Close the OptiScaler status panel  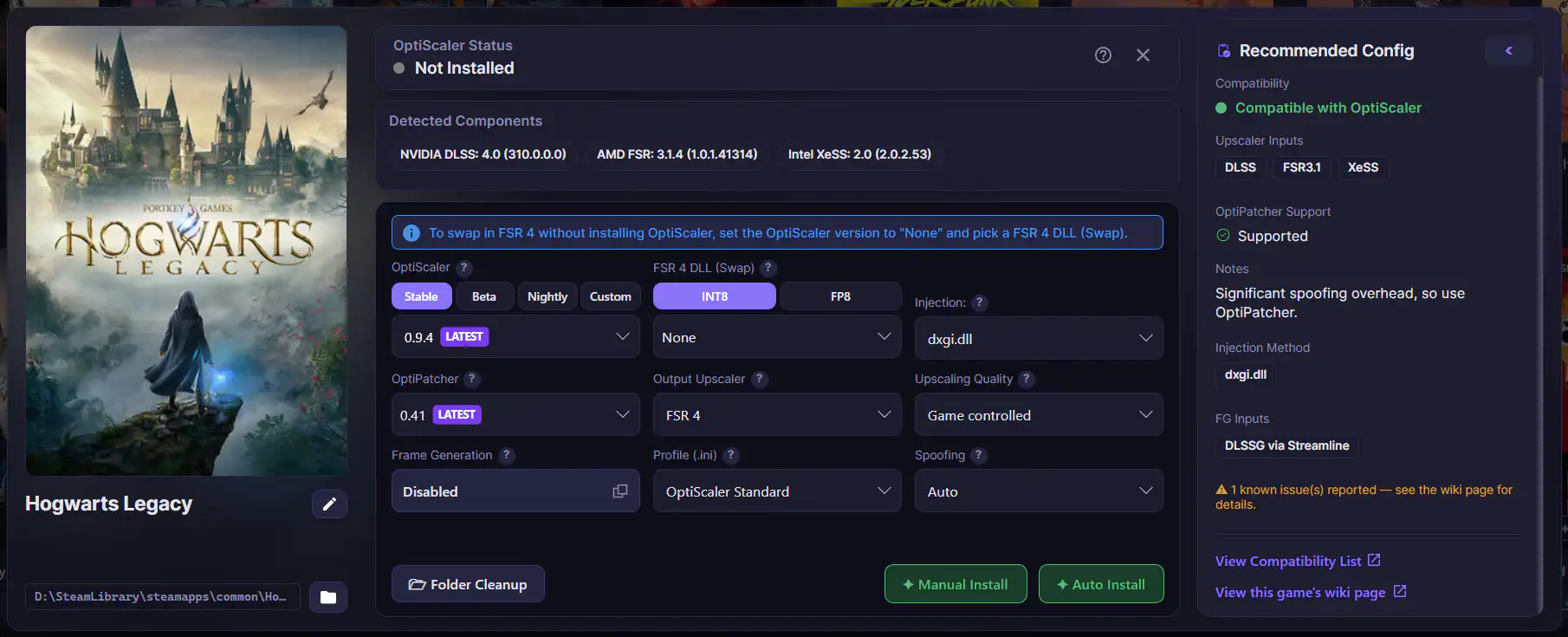click(x=1143, y=55)
